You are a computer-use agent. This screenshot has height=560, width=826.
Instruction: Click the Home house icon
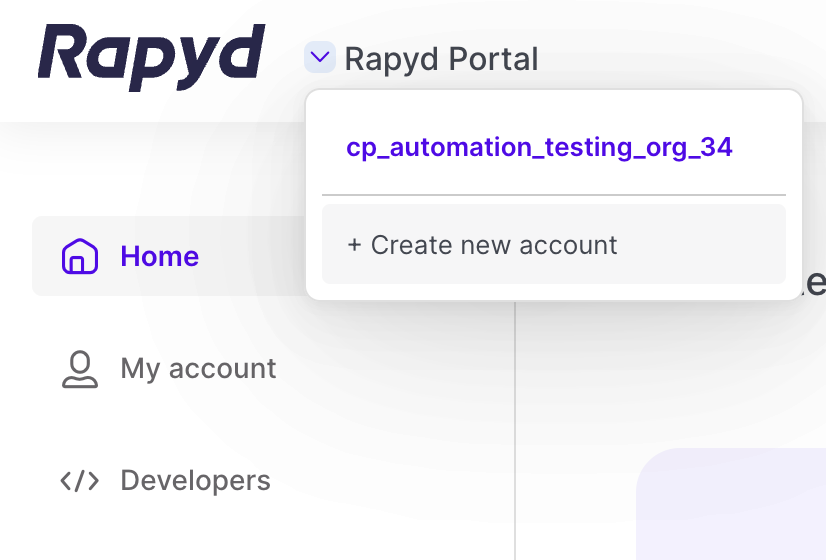(80, 256)
